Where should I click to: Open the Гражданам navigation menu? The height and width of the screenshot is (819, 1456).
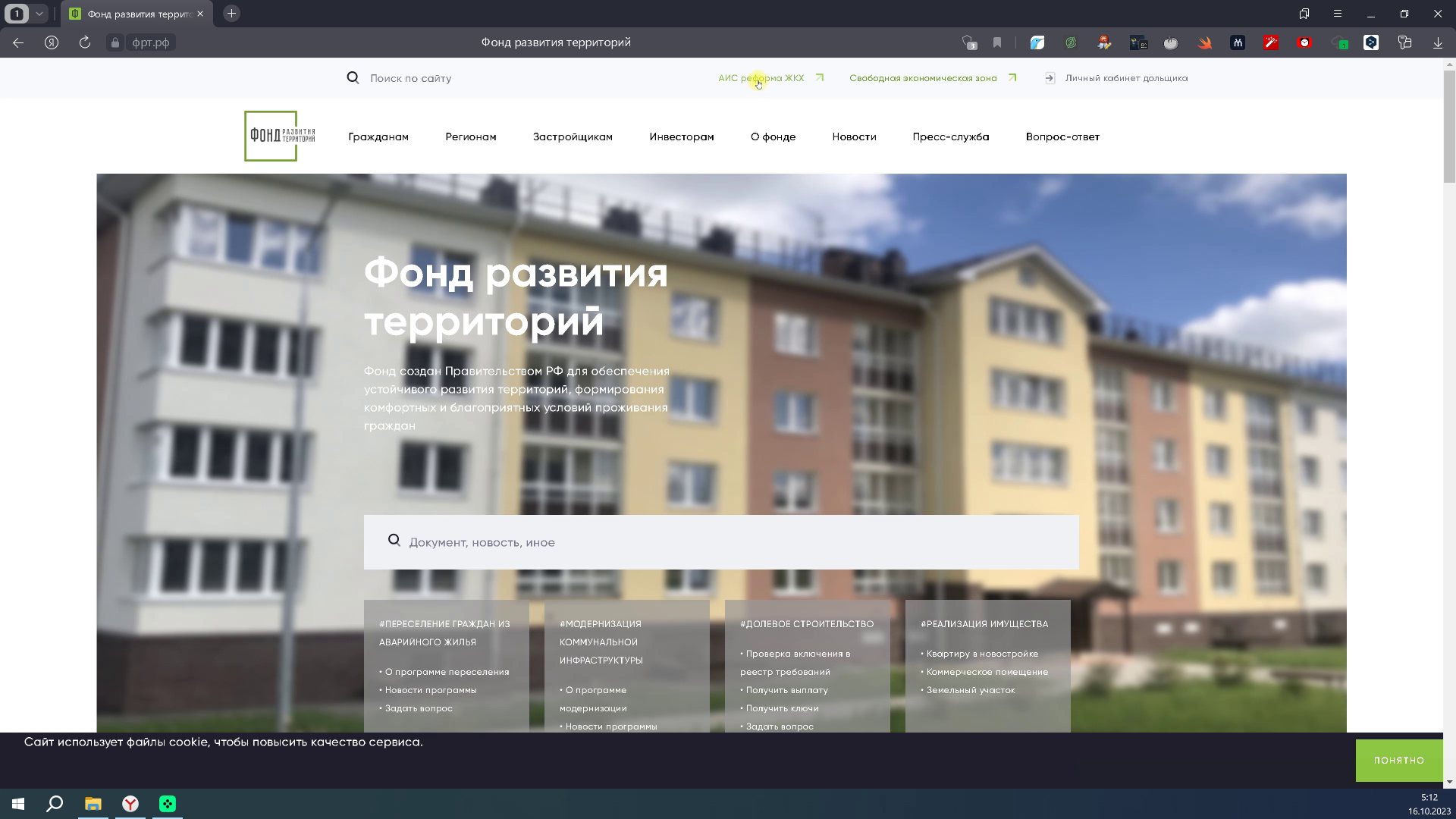[378, 137]
